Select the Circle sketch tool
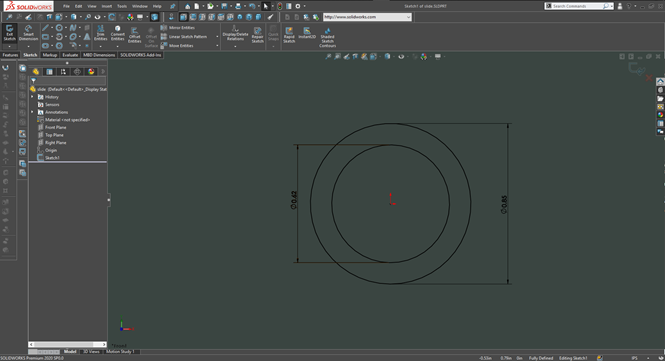 [x=59, y=28]
